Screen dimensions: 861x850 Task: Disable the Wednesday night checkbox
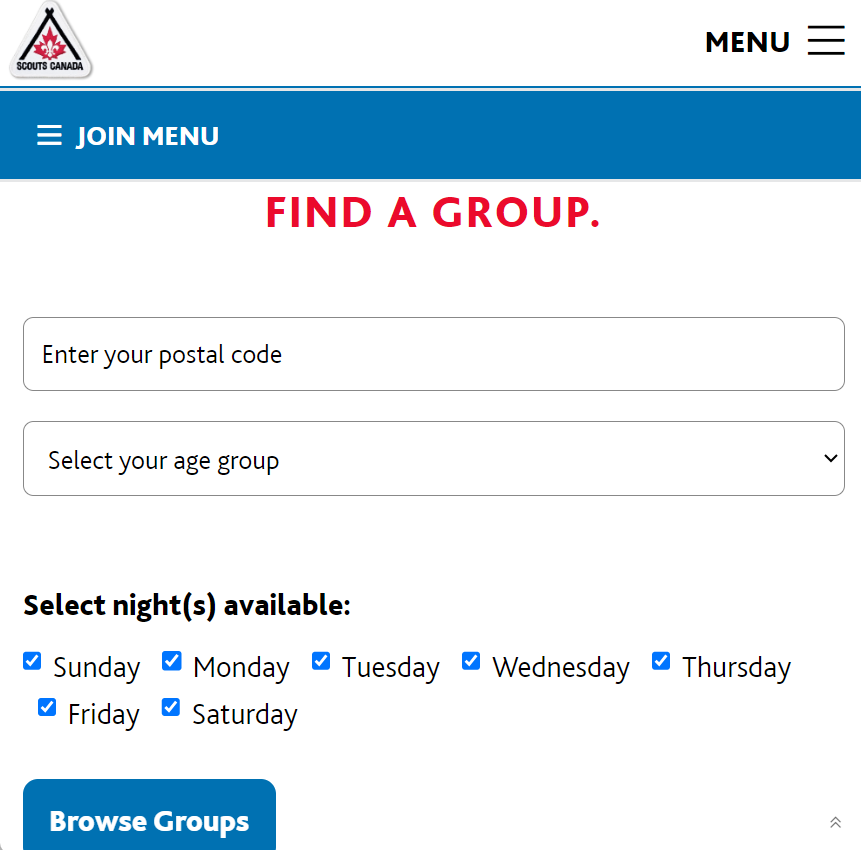(x=471, y=661)
